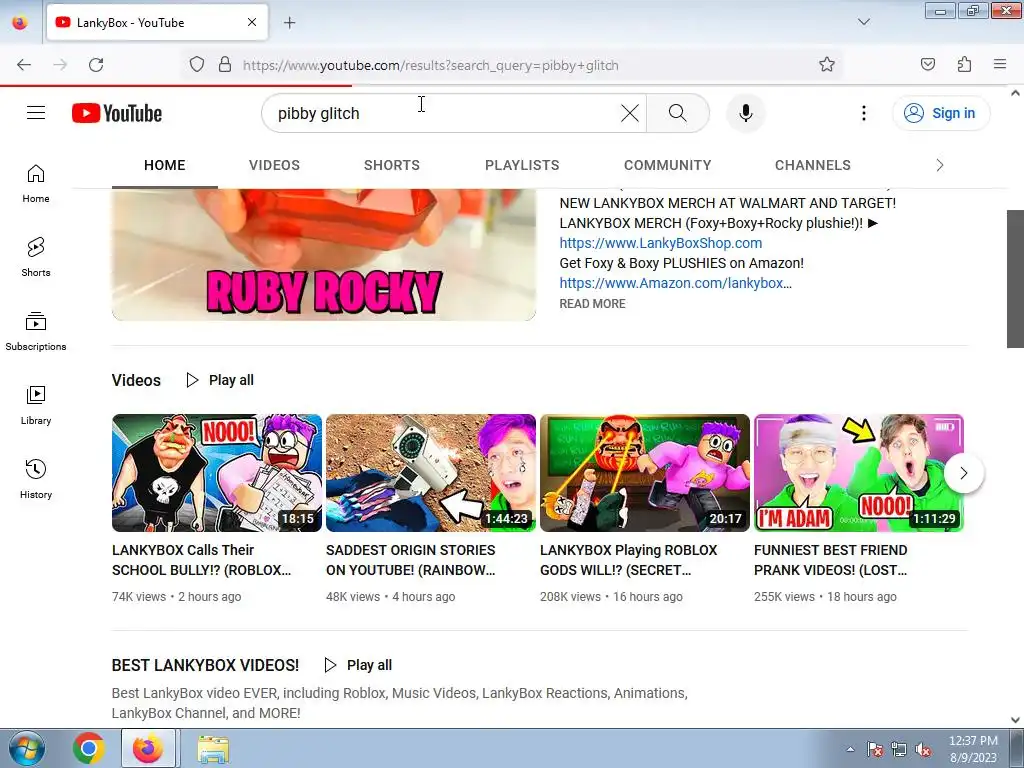The height and width of the screenshot is (768, 1024).
Task: Bookmark this page with star icon
Action: [827, 65]
